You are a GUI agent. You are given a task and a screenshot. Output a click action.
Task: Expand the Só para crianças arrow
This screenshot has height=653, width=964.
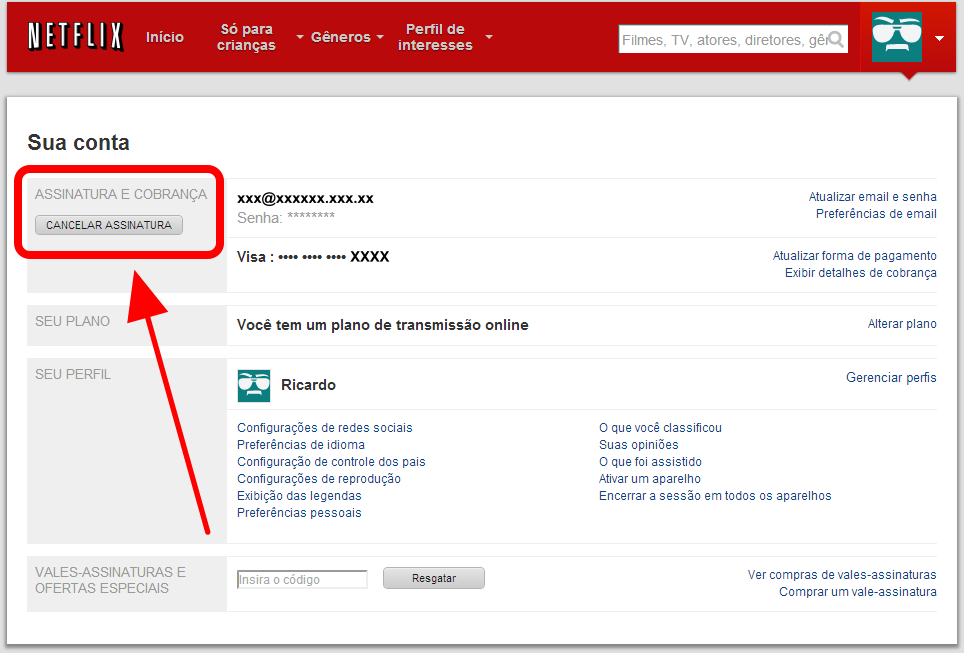pyautogui.click(x=300, y=37)
